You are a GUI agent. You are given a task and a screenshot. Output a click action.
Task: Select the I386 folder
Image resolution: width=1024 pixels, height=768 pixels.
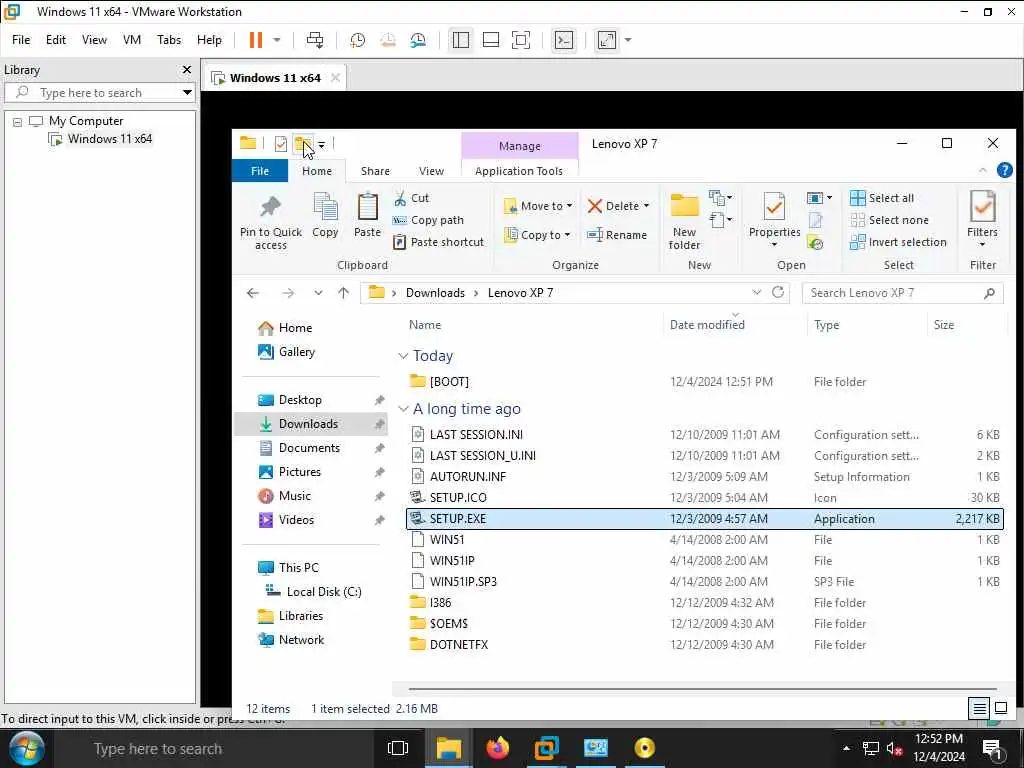tap(705, 603)
